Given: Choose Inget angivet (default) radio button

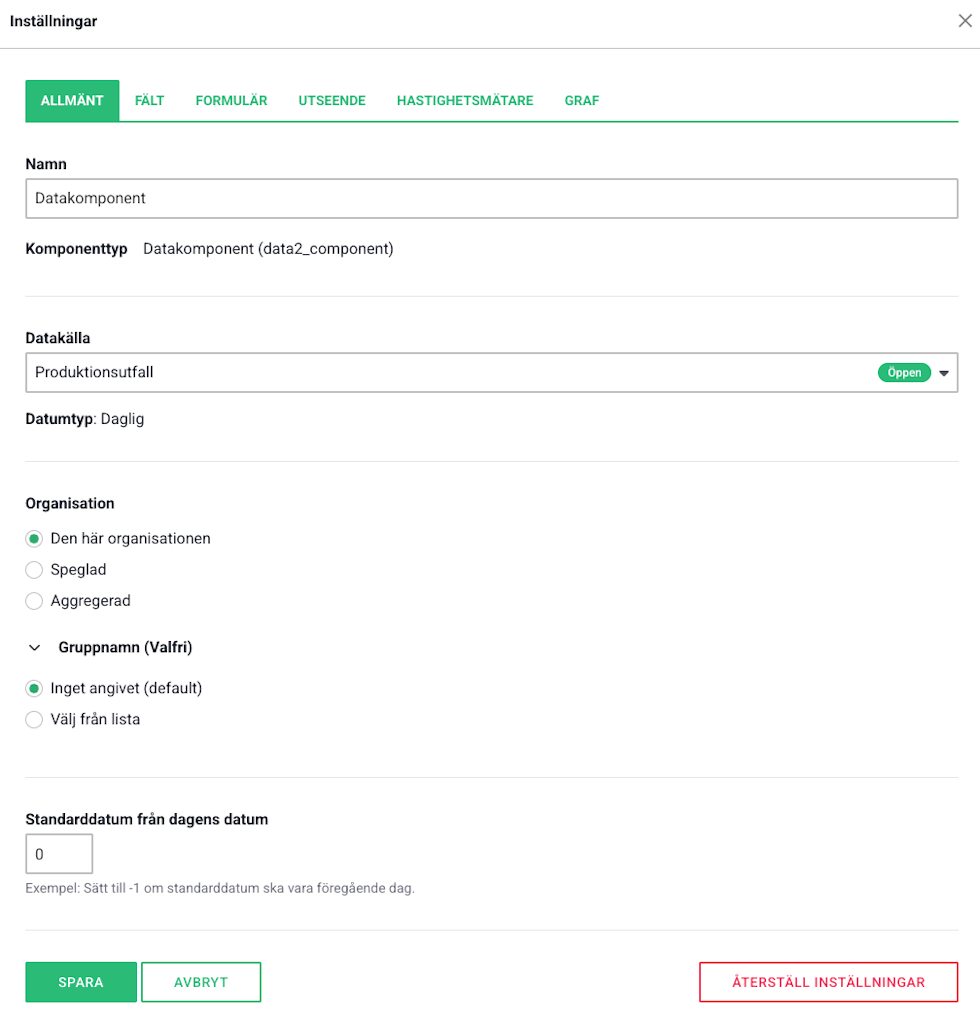Looking at the screenshot, I should pyautogui.click(x=34, y=689).
